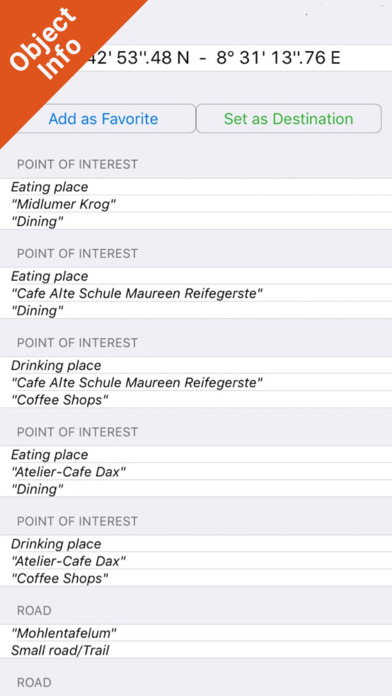Viewport: 392px width, 696px height.
Task: Tap the Add as Favorite button
Action: click(103, 119)
